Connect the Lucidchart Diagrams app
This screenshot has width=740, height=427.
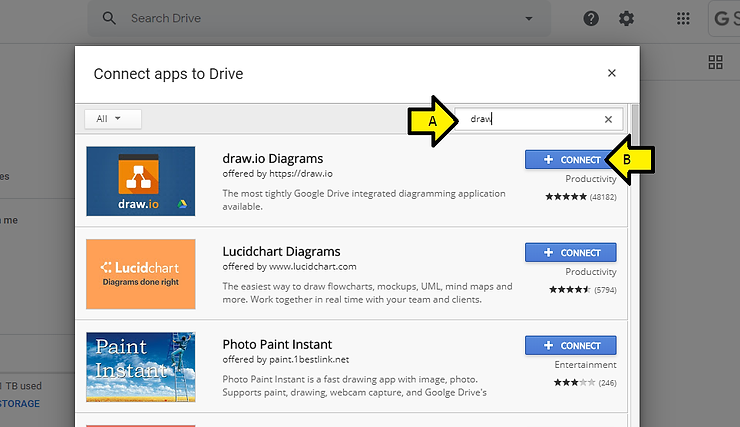(x=570, y=253)
